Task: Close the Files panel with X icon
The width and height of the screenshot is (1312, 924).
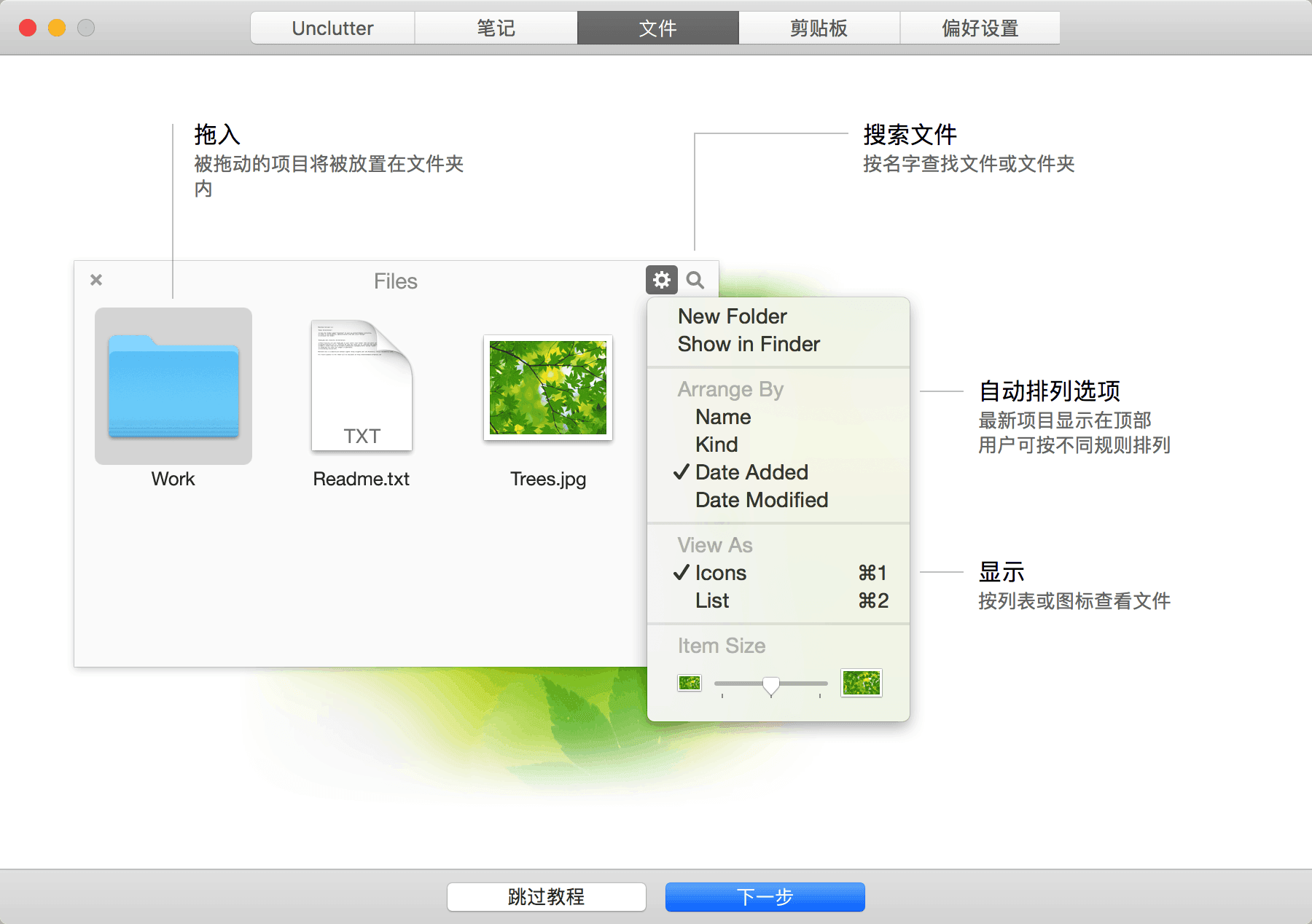Action: point(96,280)
